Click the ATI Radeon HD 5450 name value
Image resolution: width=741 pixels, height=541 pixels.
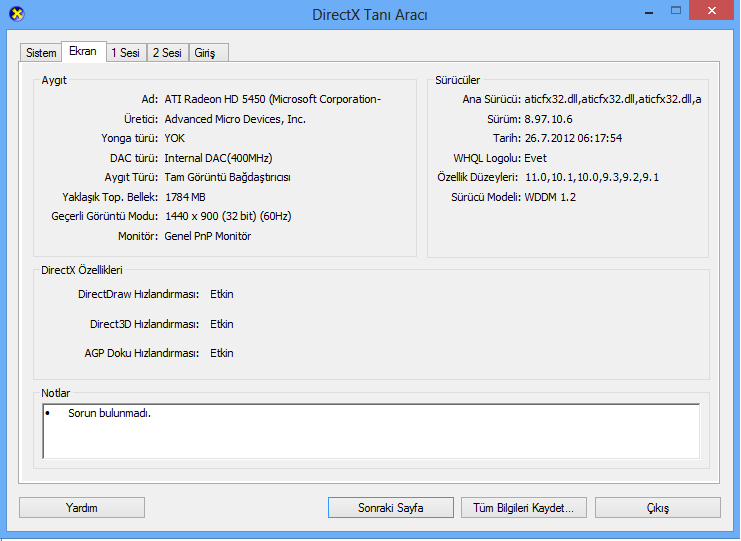[273, 99]
